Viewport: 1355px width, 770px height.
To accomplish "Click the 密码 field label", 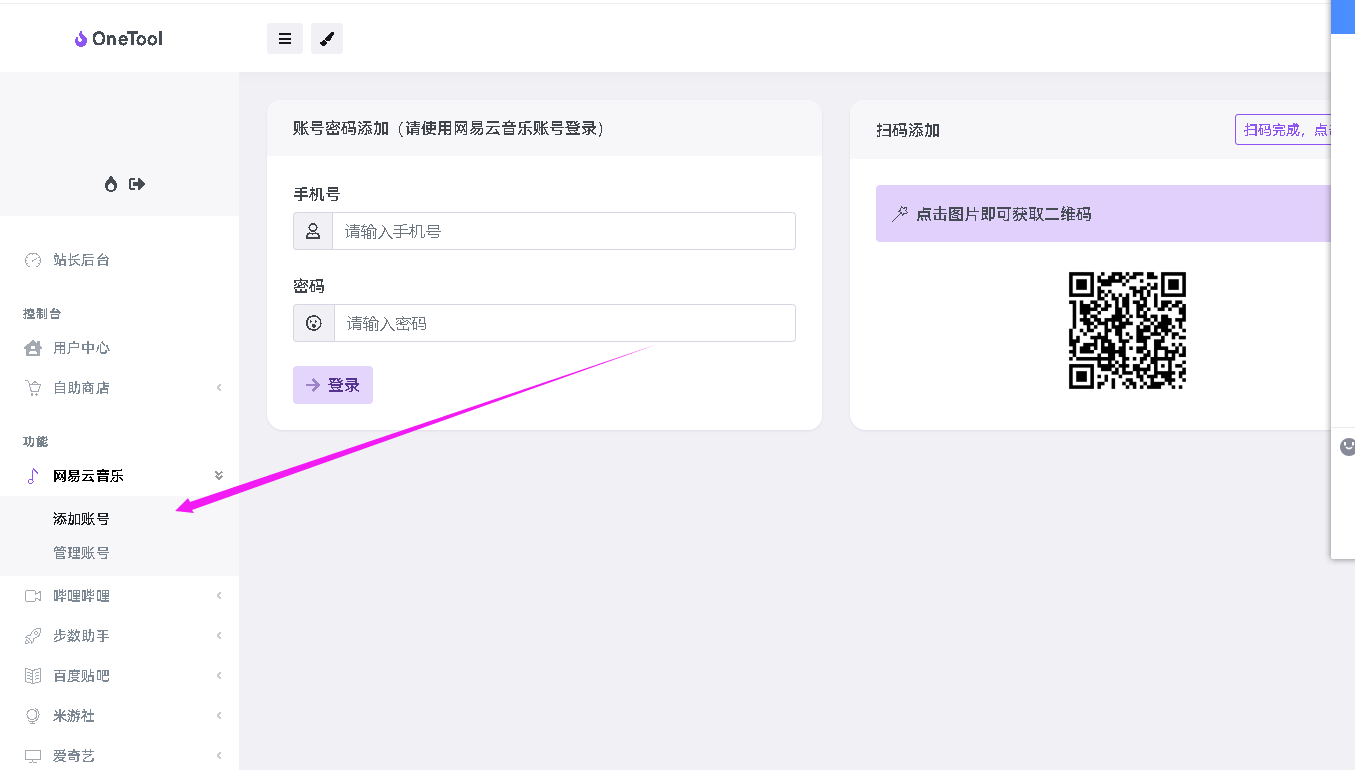I will (309, 286).
